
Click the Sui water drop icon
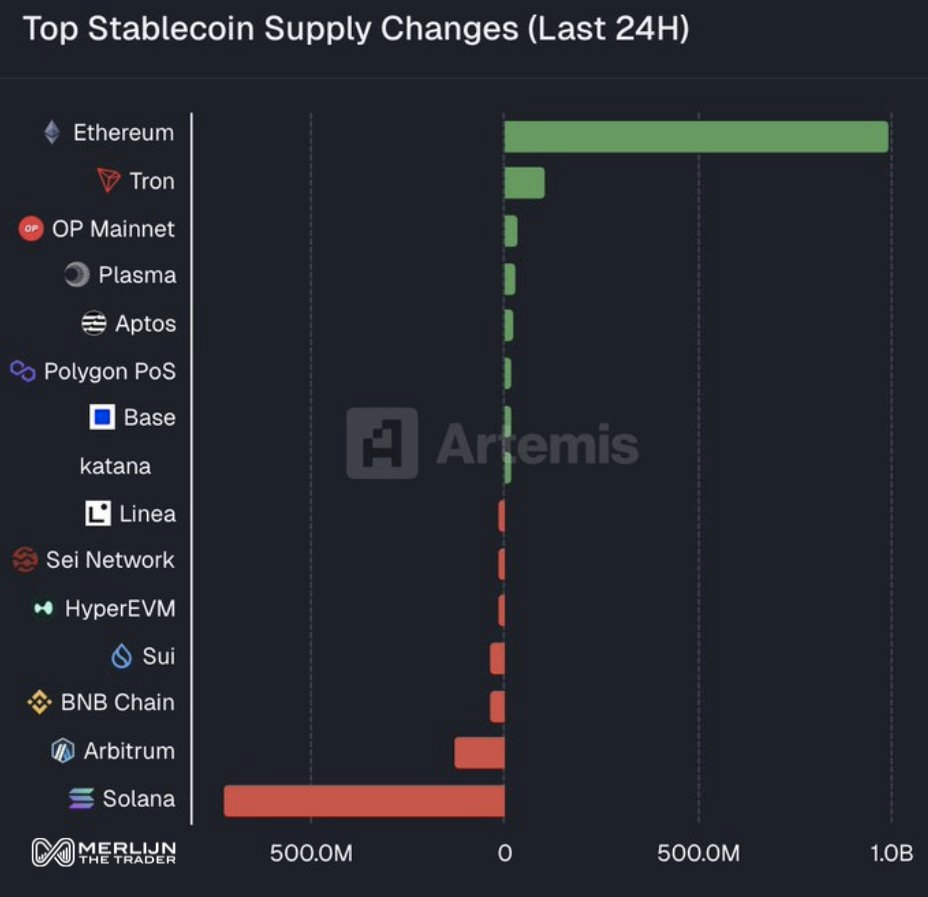click(122, 656)
